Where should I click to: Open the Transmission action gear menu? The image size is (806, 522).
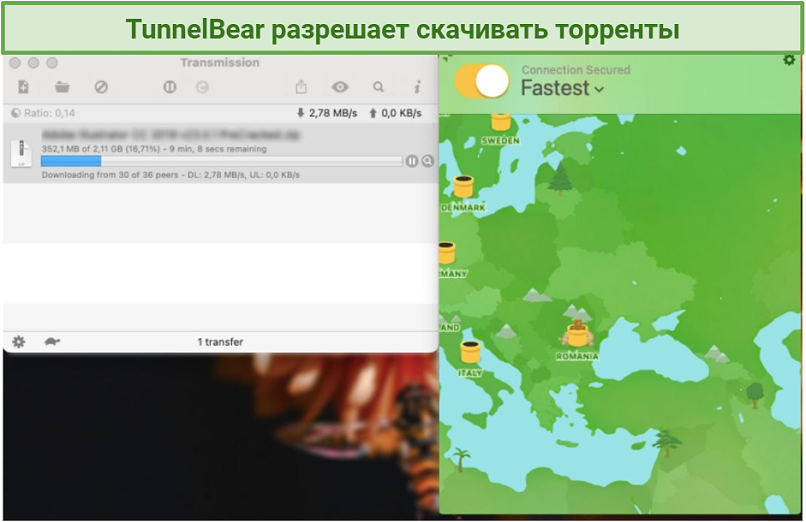coord(19,342)
